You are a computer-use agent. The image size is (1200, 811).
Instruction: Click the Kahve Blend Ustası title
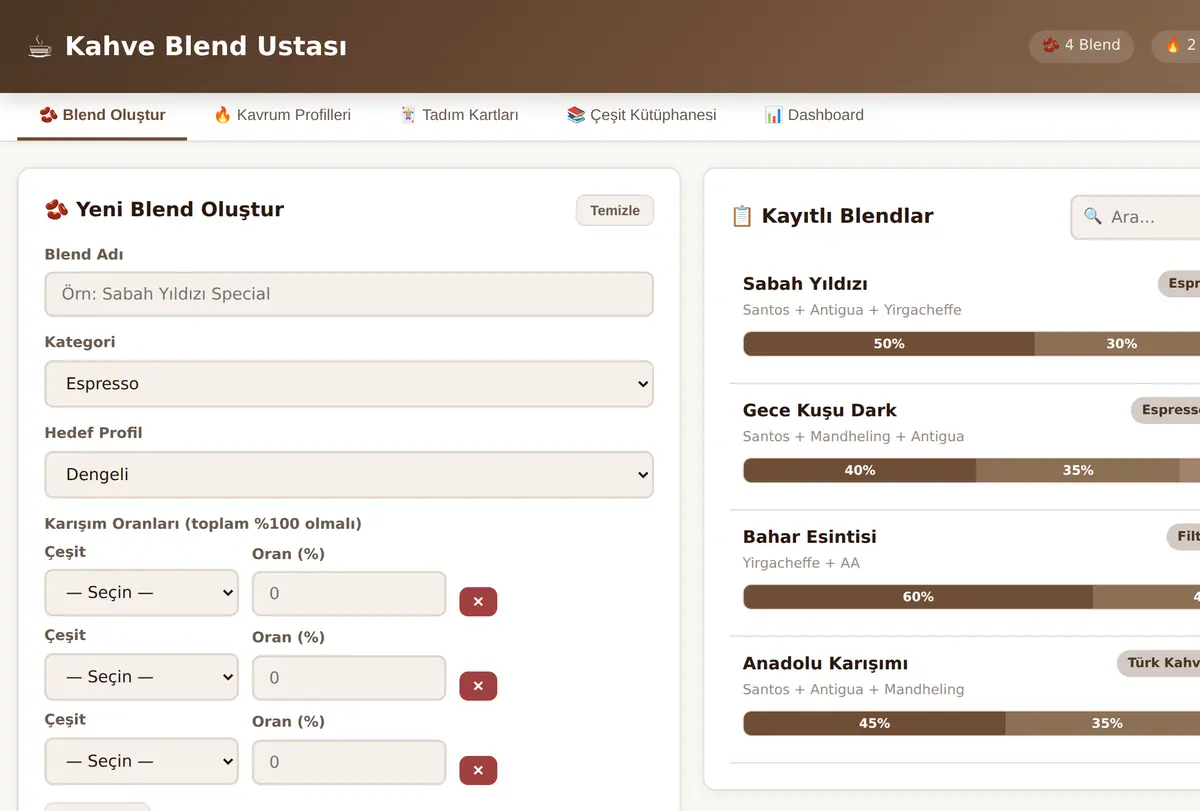pyautogui.click(x=206, y=46)
